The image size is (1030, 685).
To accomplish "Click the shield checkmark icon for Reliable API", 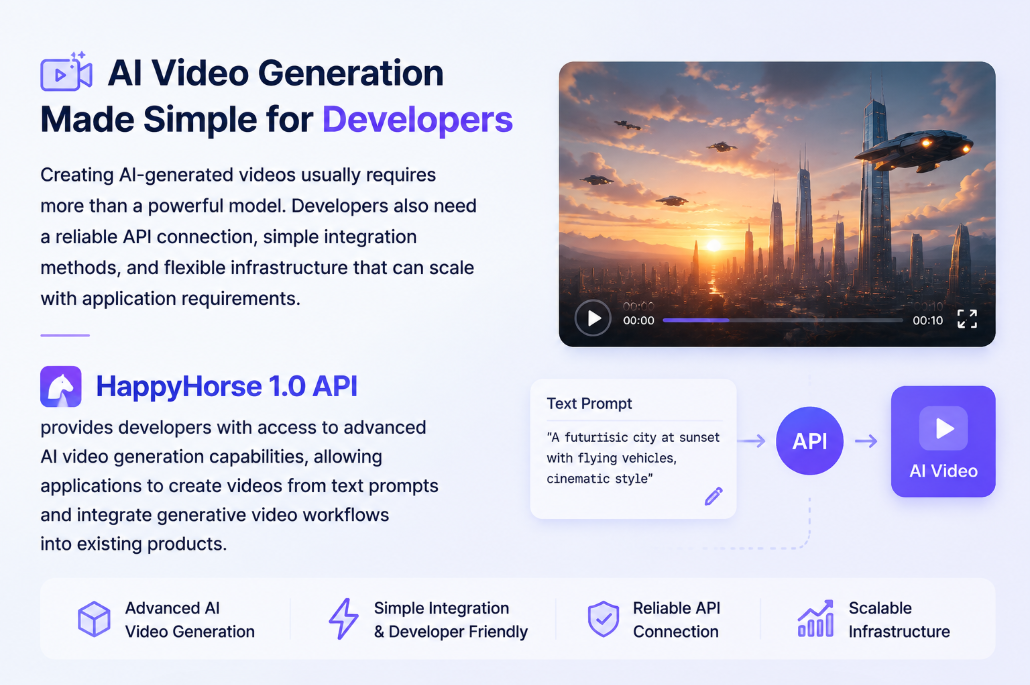I will (603, 619).
